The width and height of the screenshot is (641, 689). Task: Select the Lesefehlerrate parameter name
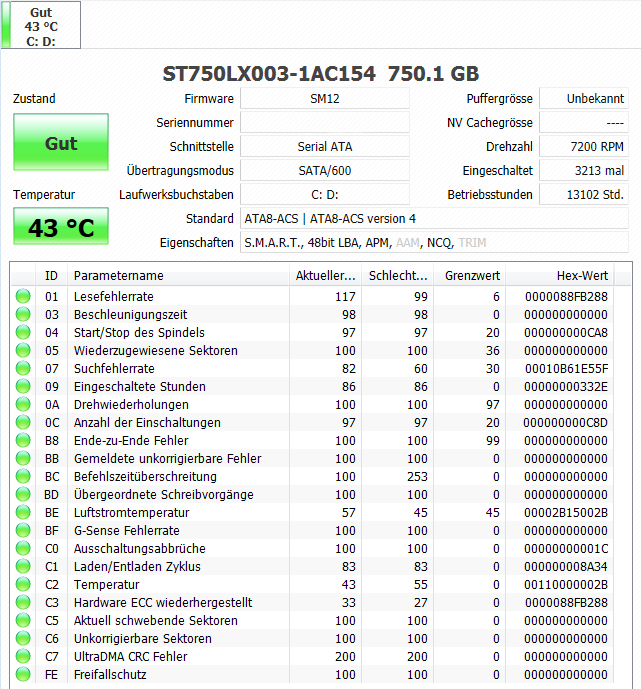[113, 297]
